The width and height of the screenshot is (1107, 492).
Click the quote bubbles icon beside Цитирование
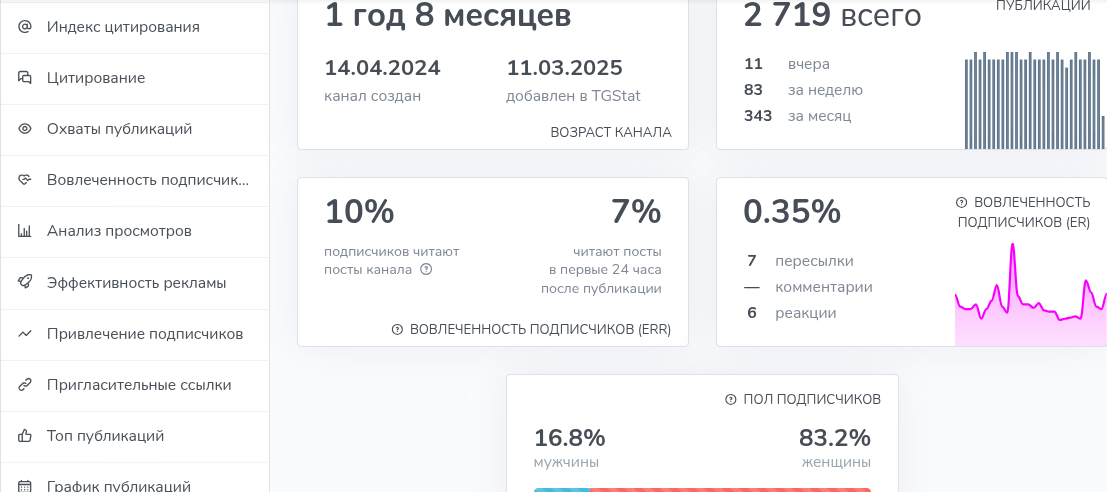pos(25,78)
